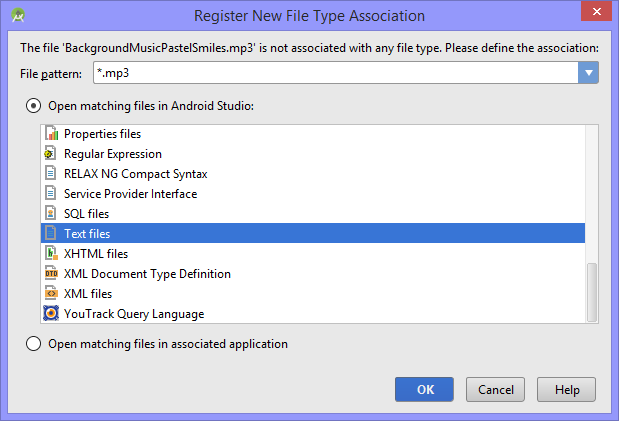Click the RELAX NG Compact Syntax icon

pos(50,173)
